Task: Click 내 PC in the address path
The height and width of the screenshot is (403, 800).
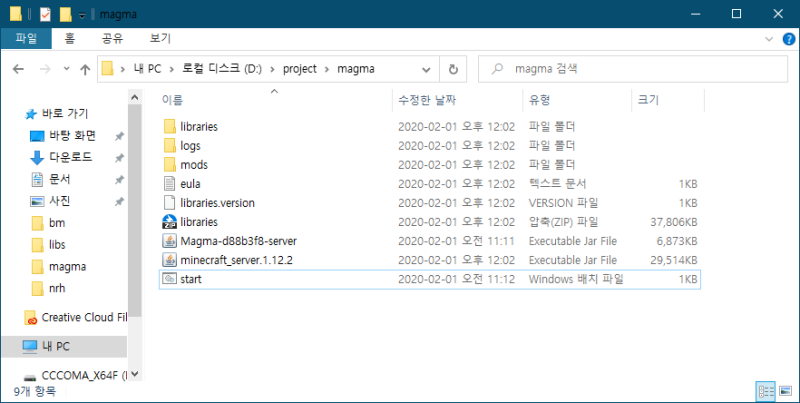Action: coord(147,69)
